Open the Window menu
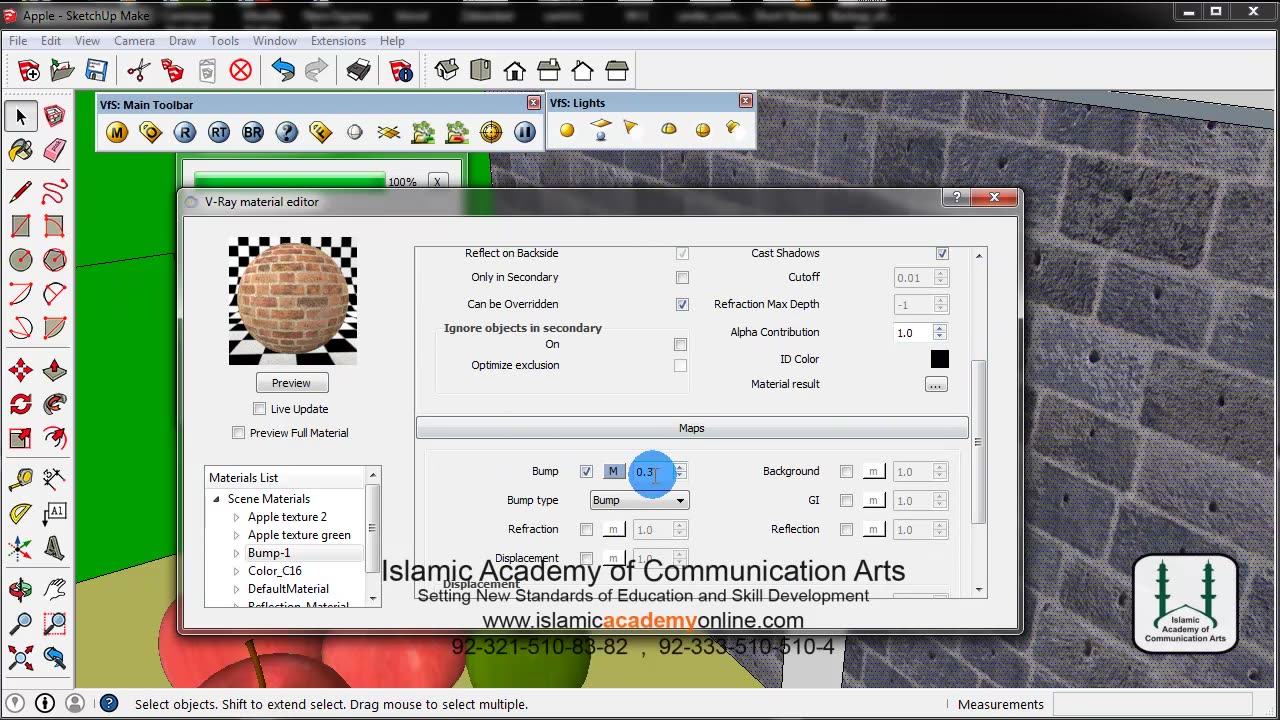The height and width of the screenshot is (720, 1280). click(x=274, y=41)
